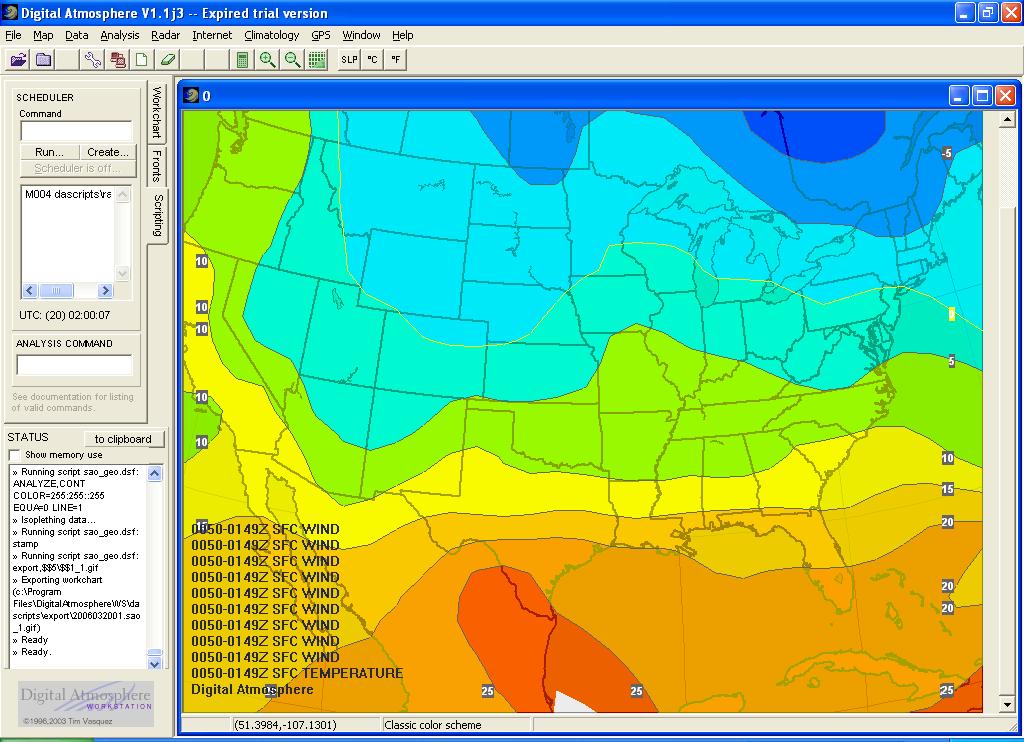
Task: Click scheduler list down scroll arrow
Action: 122,273
